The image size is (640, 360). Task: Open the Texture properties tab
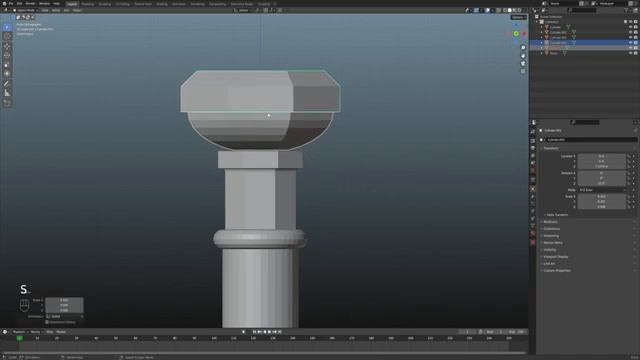(533, 242)
